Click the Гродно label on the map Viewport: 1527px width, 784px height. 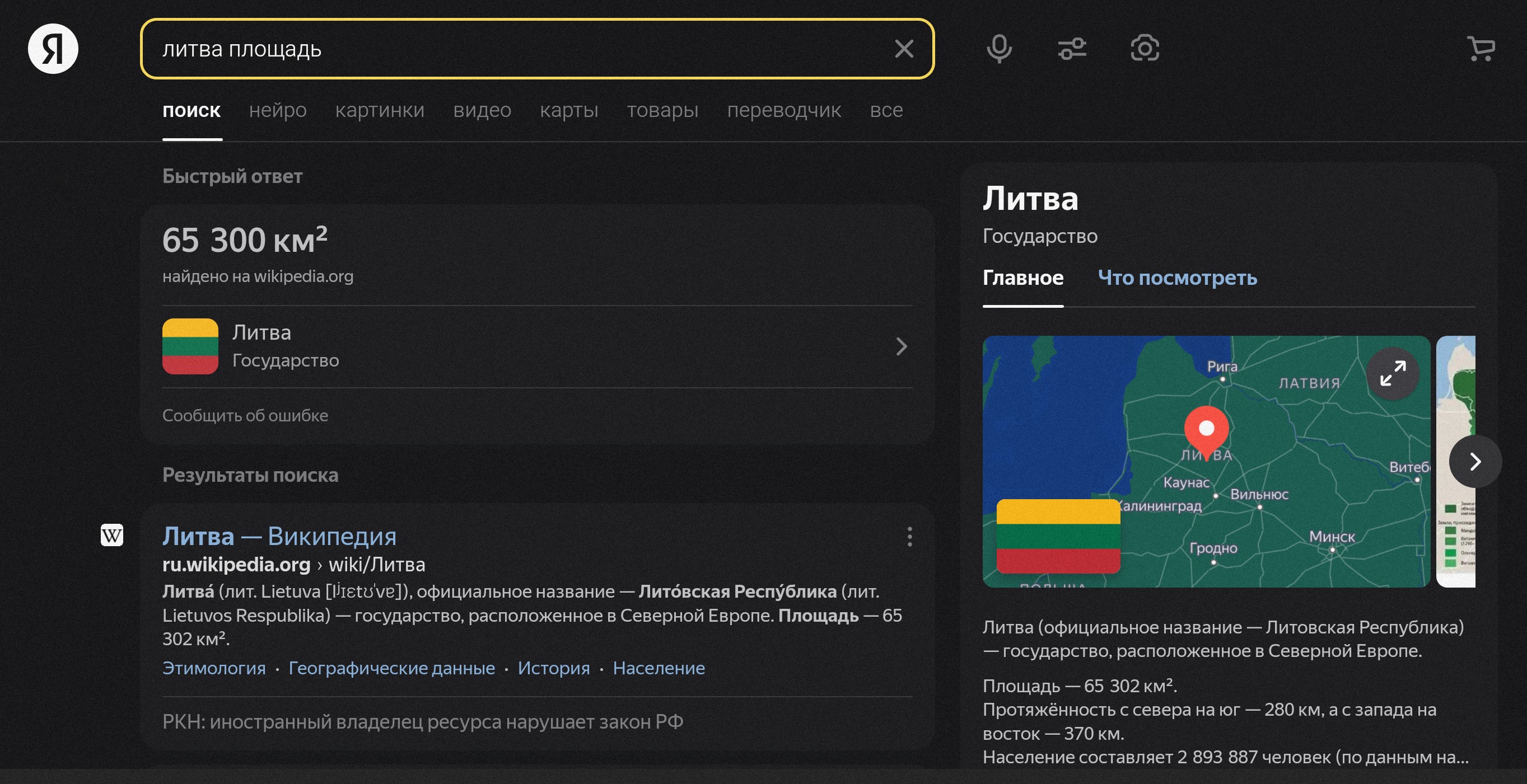(x=1213, y=548)
